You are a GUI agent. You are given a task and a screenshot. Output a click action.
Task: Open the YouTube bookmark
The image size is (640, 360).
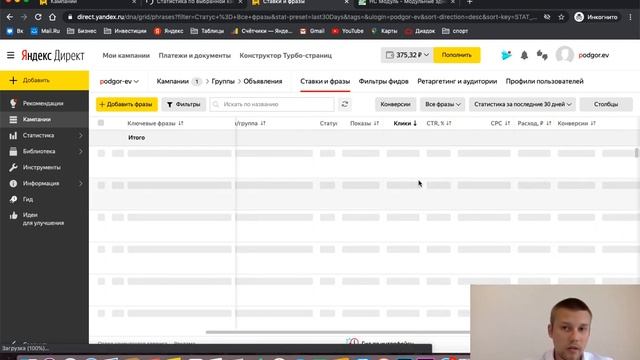(348, 31)
